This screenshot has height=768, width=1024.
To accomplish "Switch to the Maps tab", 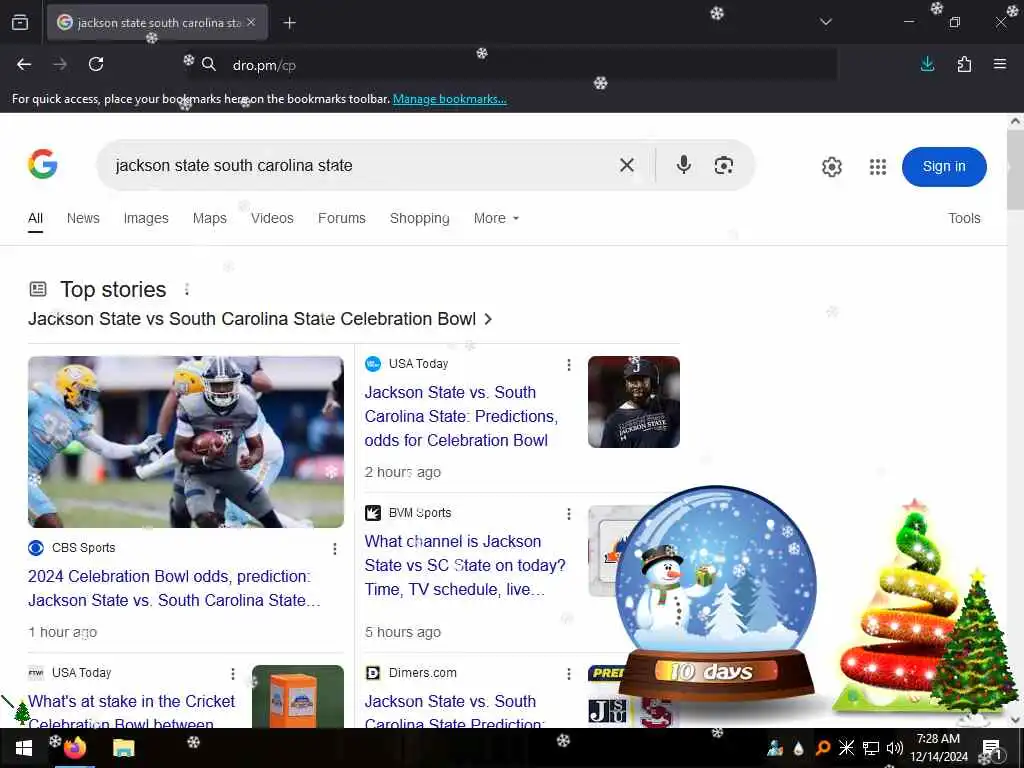I will click(210, 218).
